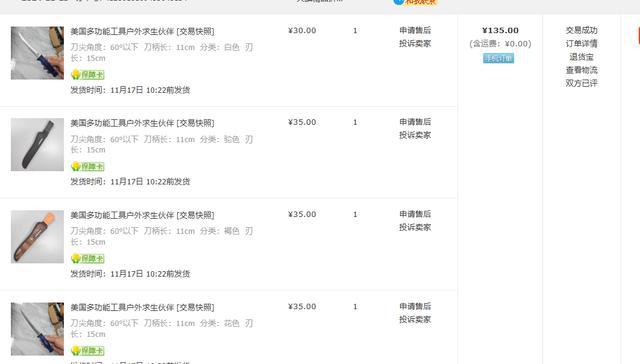Click 投诉卖家 for the 褐色 item
Image resolution: width=640 pixels, height=364 pixels.
point(415,227)
